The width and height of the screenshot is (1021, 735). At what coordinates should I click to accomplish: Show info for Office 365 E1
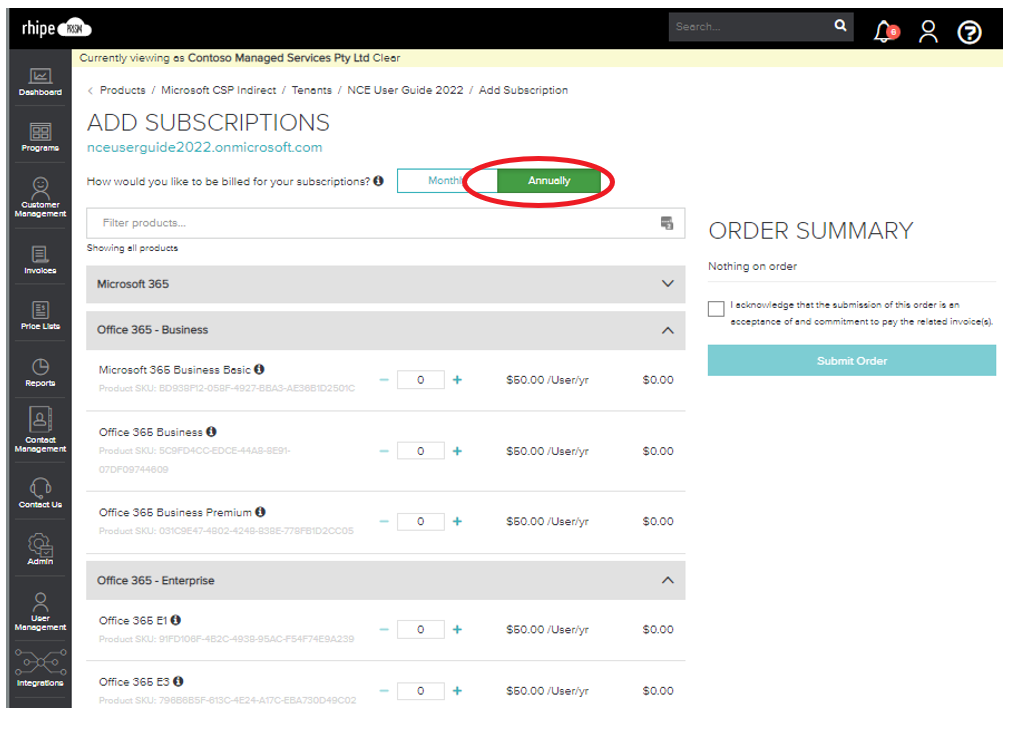[176, 620]
